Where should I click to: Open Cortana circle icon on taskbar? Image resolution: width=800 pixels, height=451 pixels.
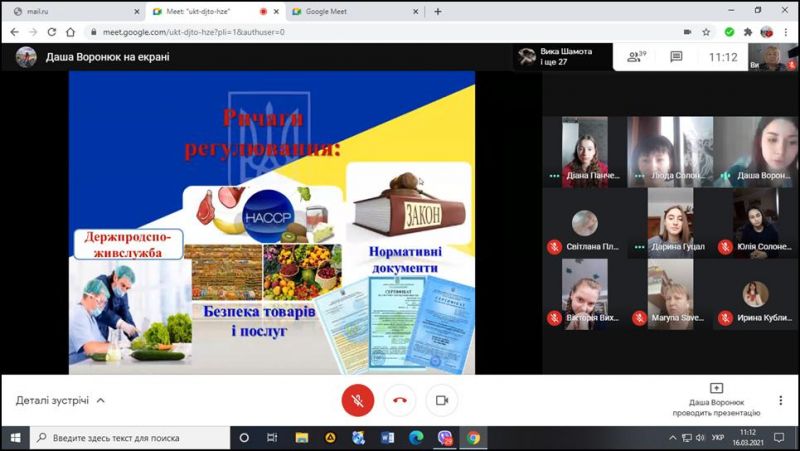(x=244, y=438)
